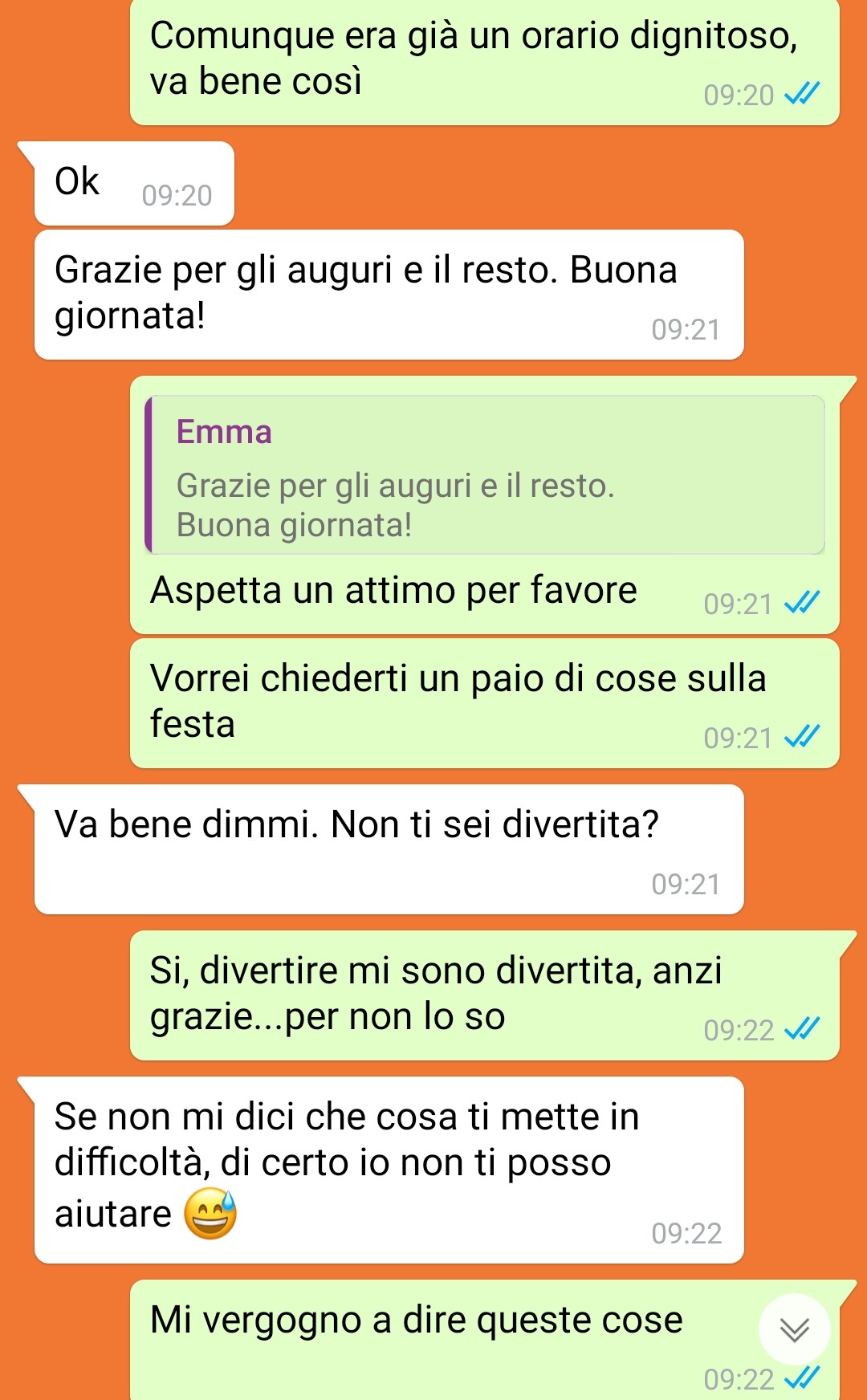
Task: Open quoted Emma reply preview
Action: coord(485,474)
